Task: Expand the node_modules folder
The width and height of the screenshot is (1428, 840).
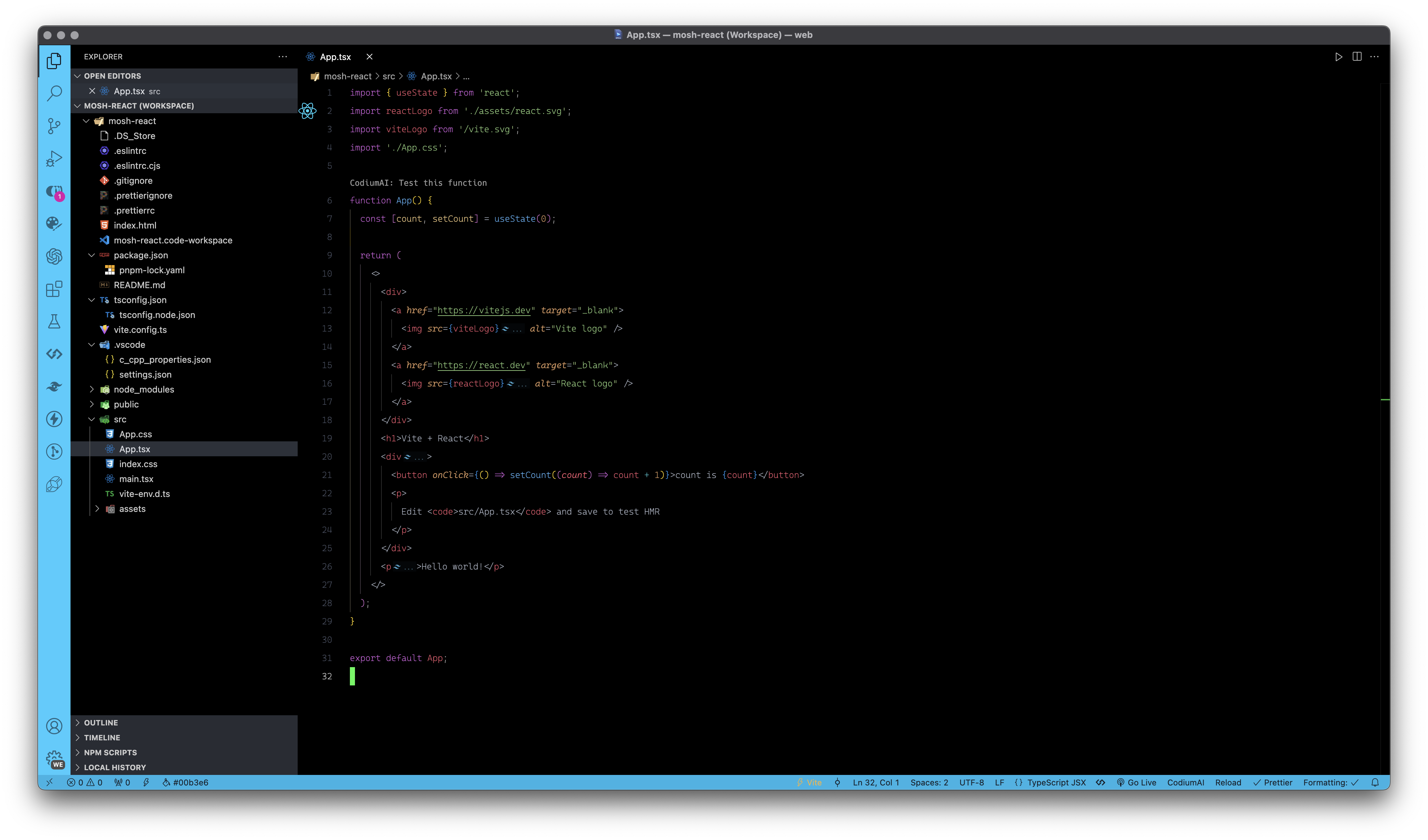Action: (143, 389)
